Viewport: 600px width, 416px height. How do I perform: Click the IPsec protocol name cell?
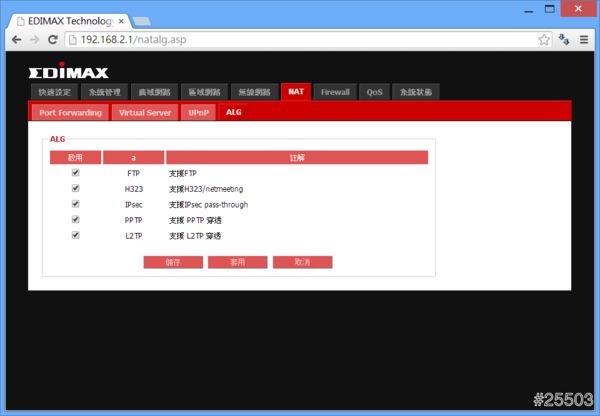[x=134, y=205]
